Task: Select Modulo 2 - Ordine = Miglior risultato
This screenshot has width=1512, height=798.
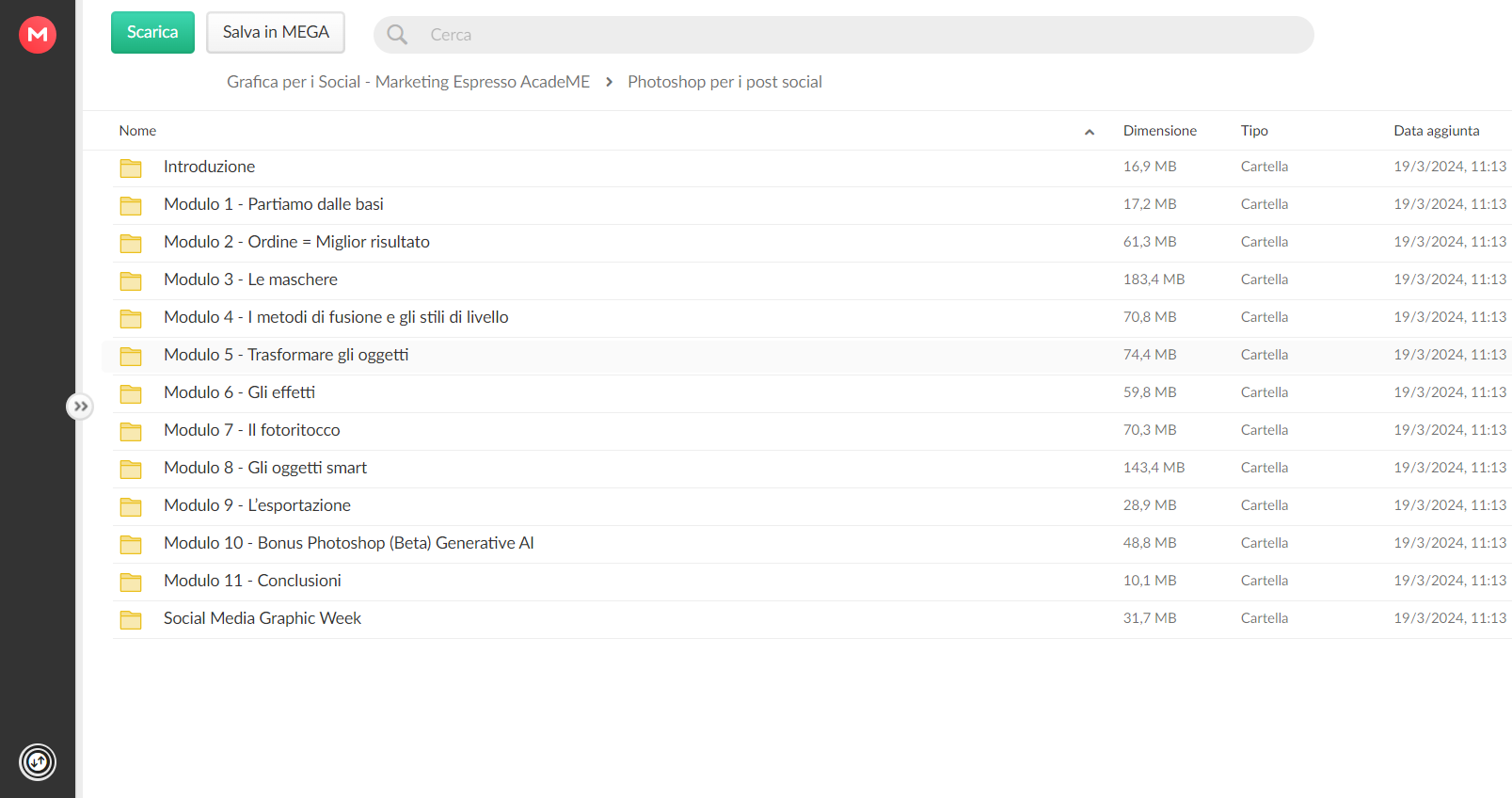Action: pos(296,242)
